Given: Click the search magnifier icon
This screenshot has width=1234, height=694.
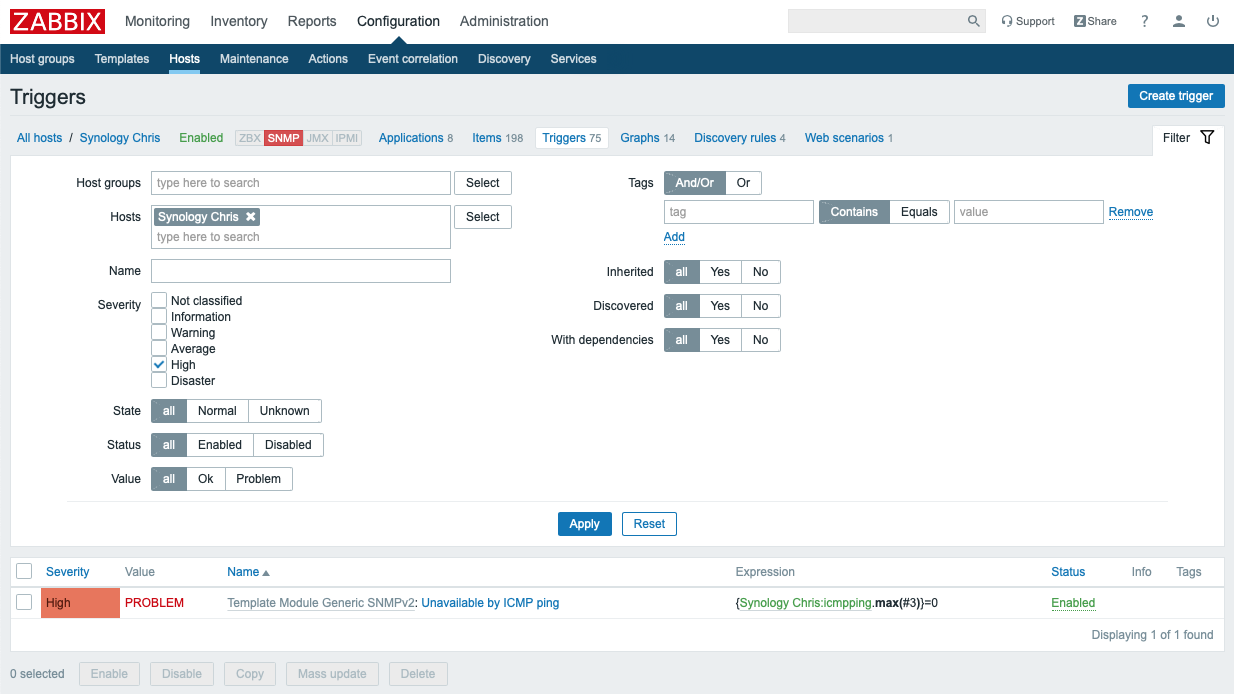Looking at the screenshot, I should (x=974, y=21).
